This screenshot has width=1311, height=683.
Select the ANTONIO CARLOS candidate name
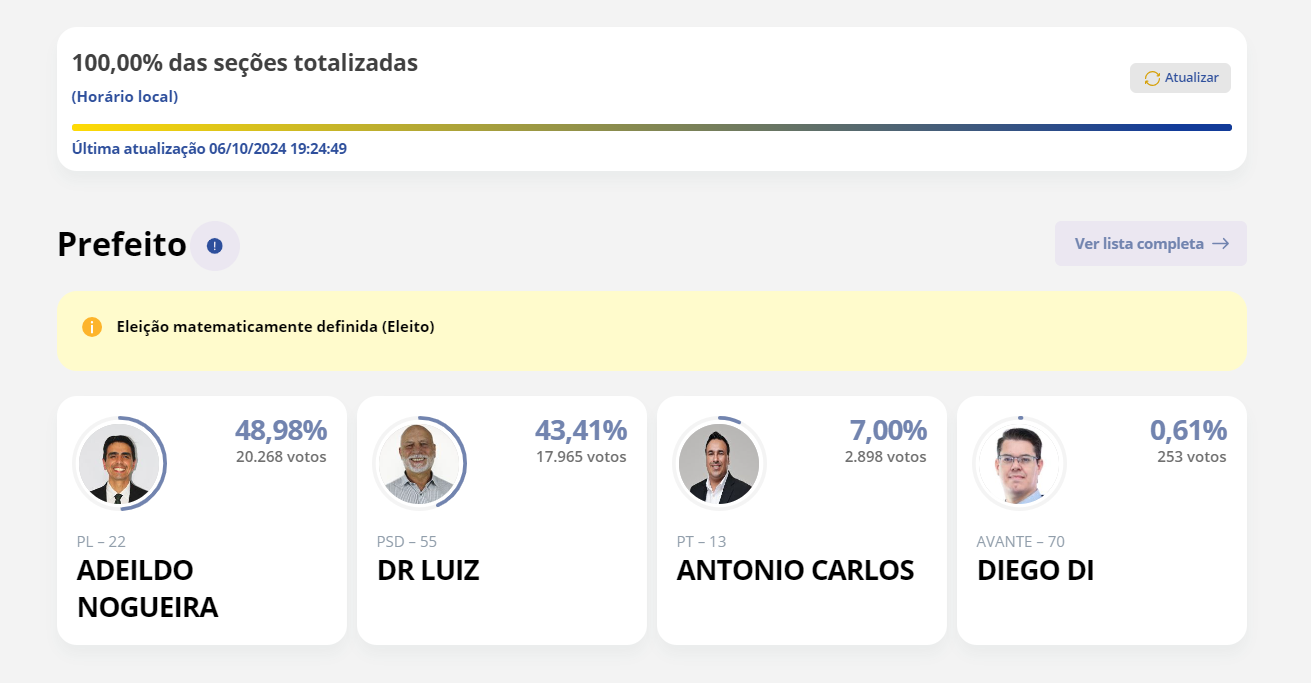tap(795, 570)
